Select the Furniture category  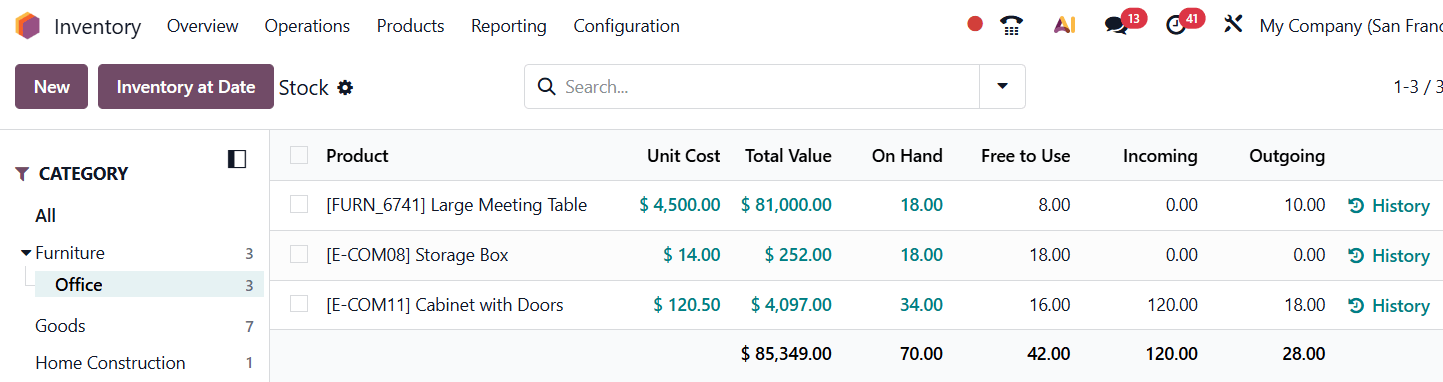tap(70, 253)
